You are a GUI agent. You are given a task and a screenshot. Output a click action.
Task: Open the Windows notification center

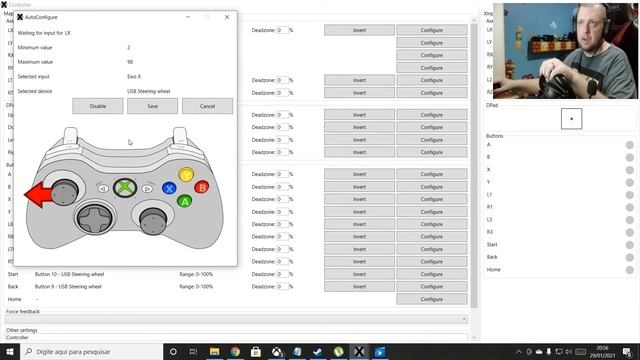pos(627,351)
